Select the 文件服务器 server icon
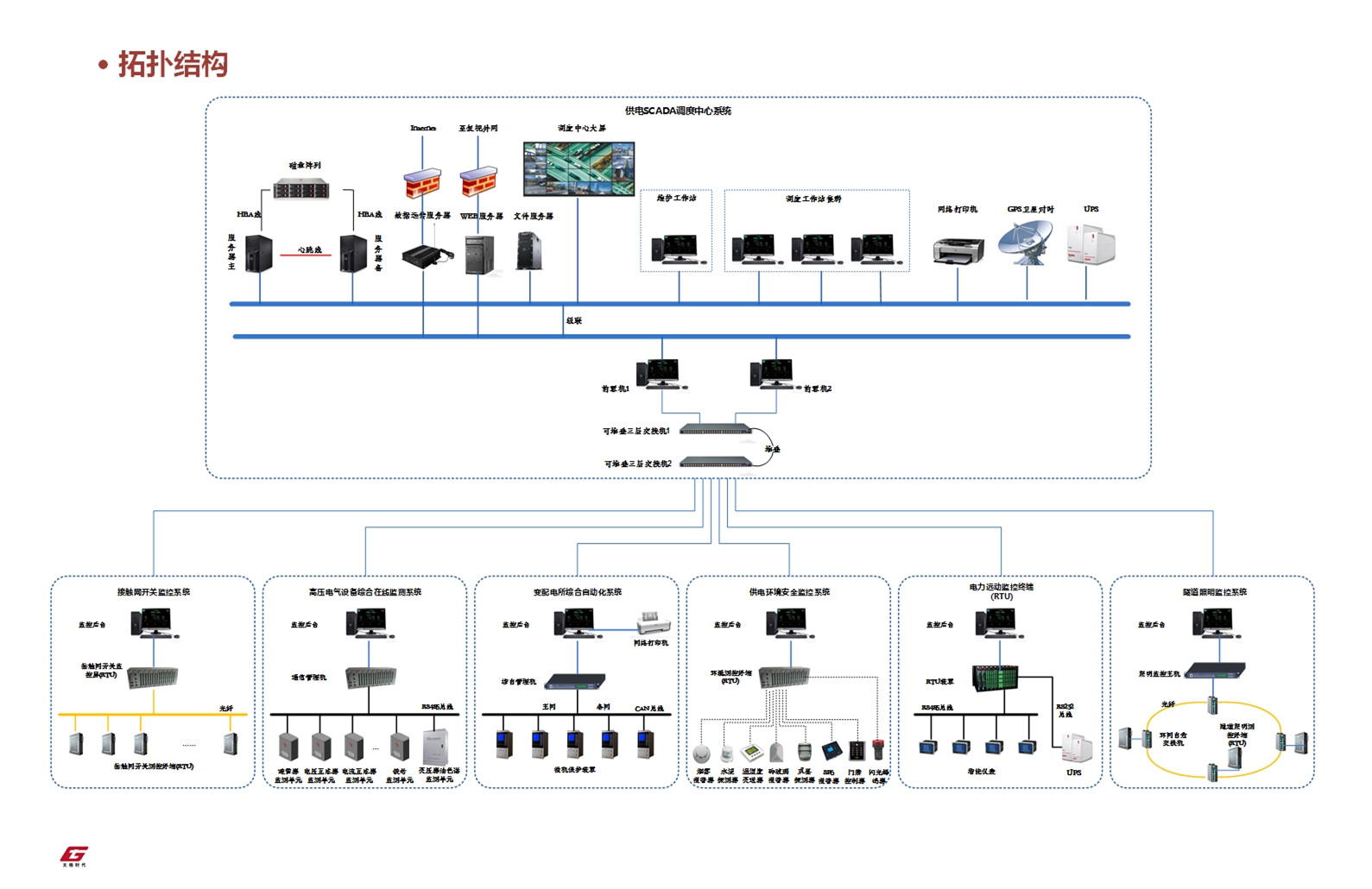Viewport: 1372px width, 889px height. 528,251
